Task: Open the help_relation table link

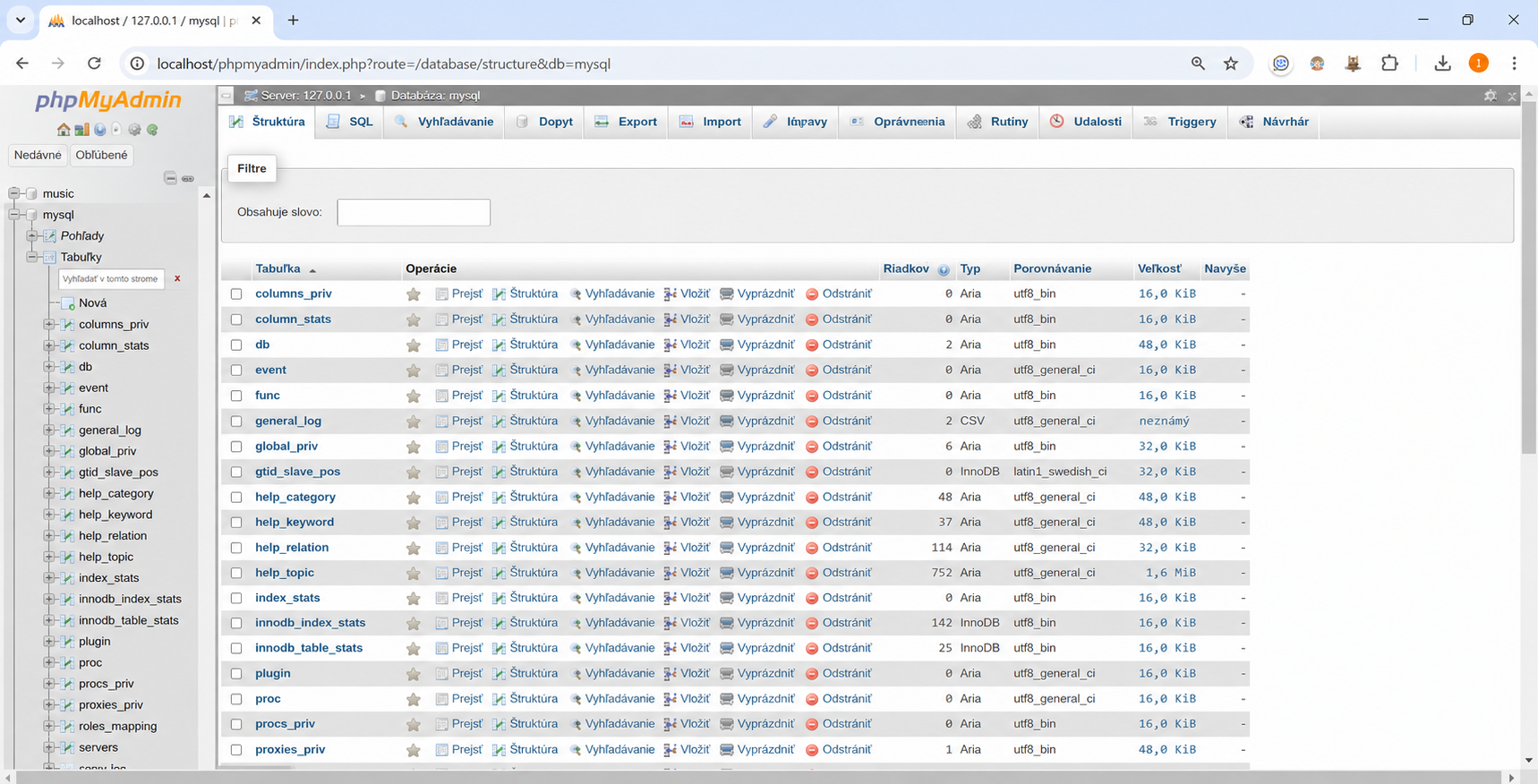Action: point(292,548)
